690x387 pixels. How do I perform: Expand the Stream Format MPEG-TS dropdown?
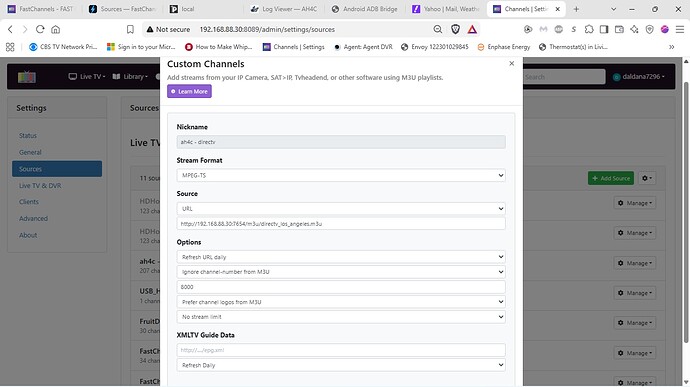[x=341, y=175]
